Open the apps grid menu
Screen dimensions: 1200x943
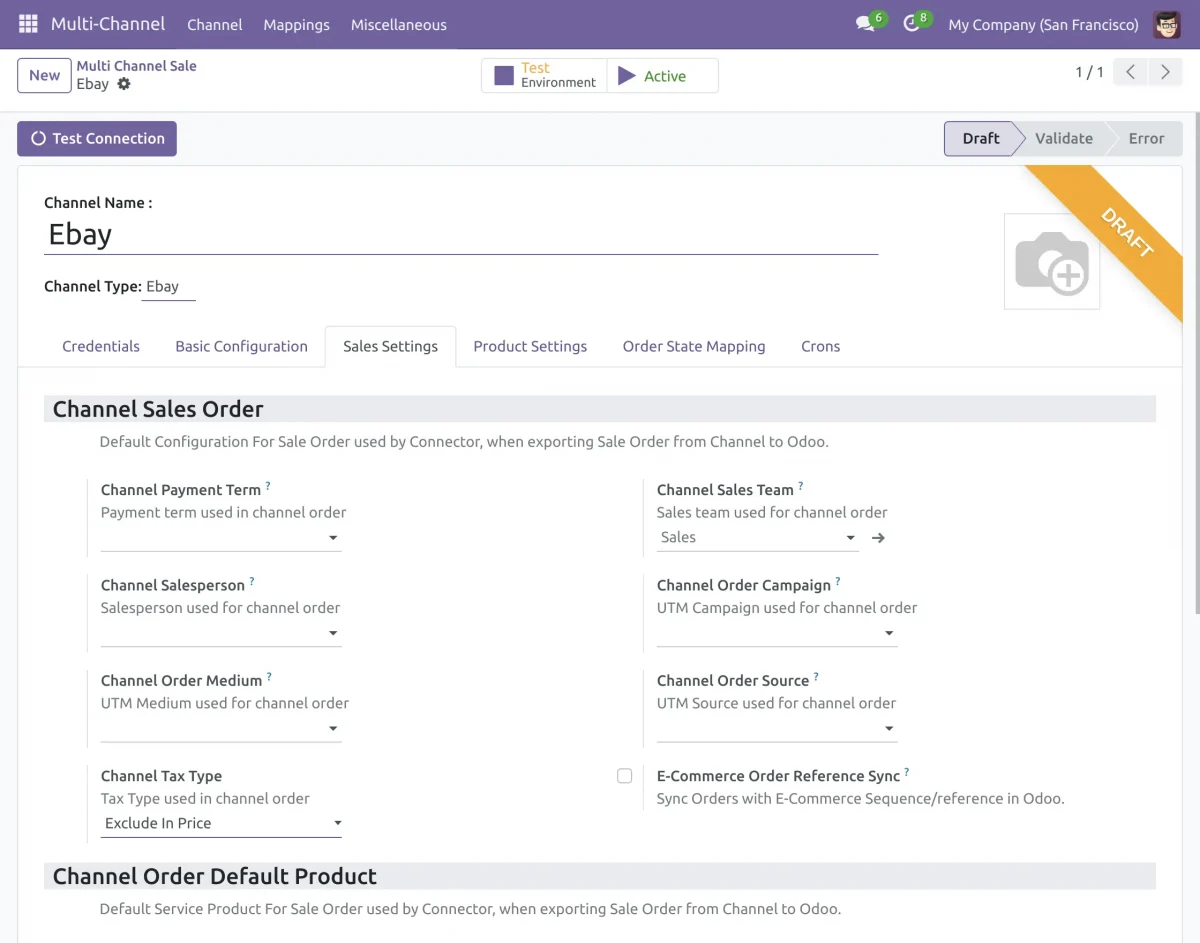[x=27, y=24]
